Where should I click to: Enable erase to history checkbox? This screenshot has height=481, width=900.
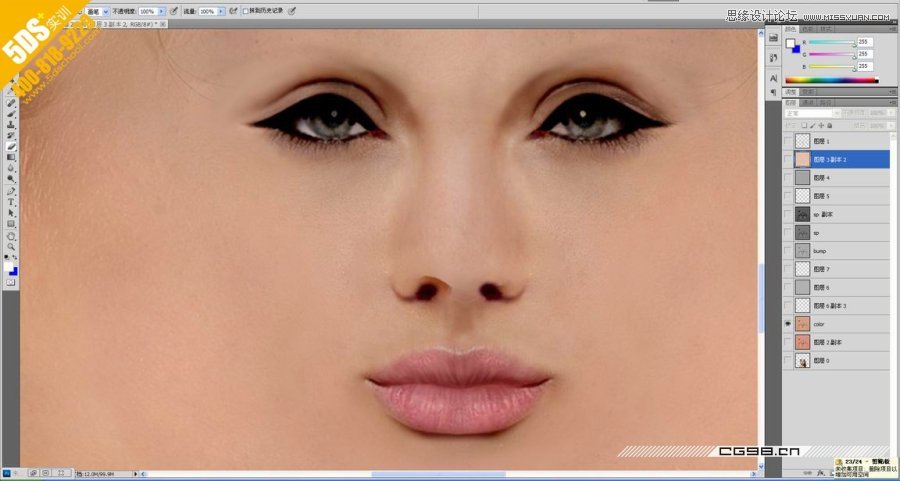246,11
